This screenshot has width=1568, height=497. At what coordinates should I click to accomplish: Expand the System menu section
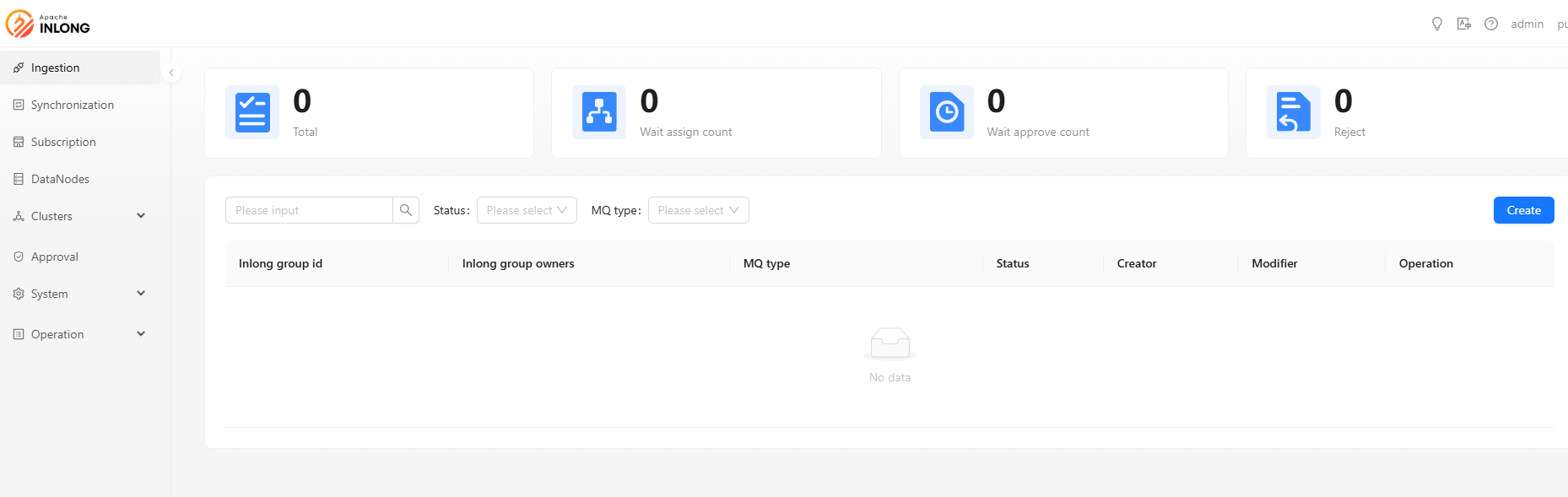tap(80, 294)
